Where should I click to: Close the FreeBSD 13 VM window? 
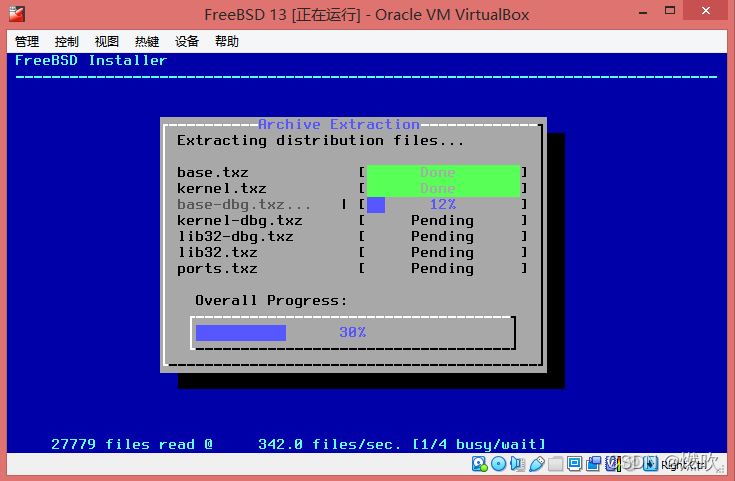[x=706, y=10]
